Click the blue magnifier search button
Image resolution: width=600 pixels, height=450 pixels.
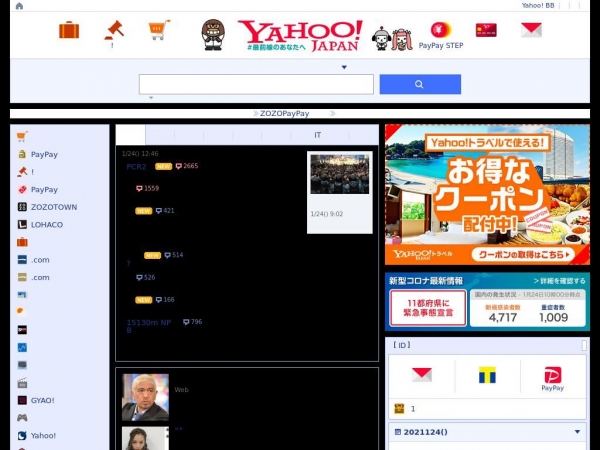(420, 84)
